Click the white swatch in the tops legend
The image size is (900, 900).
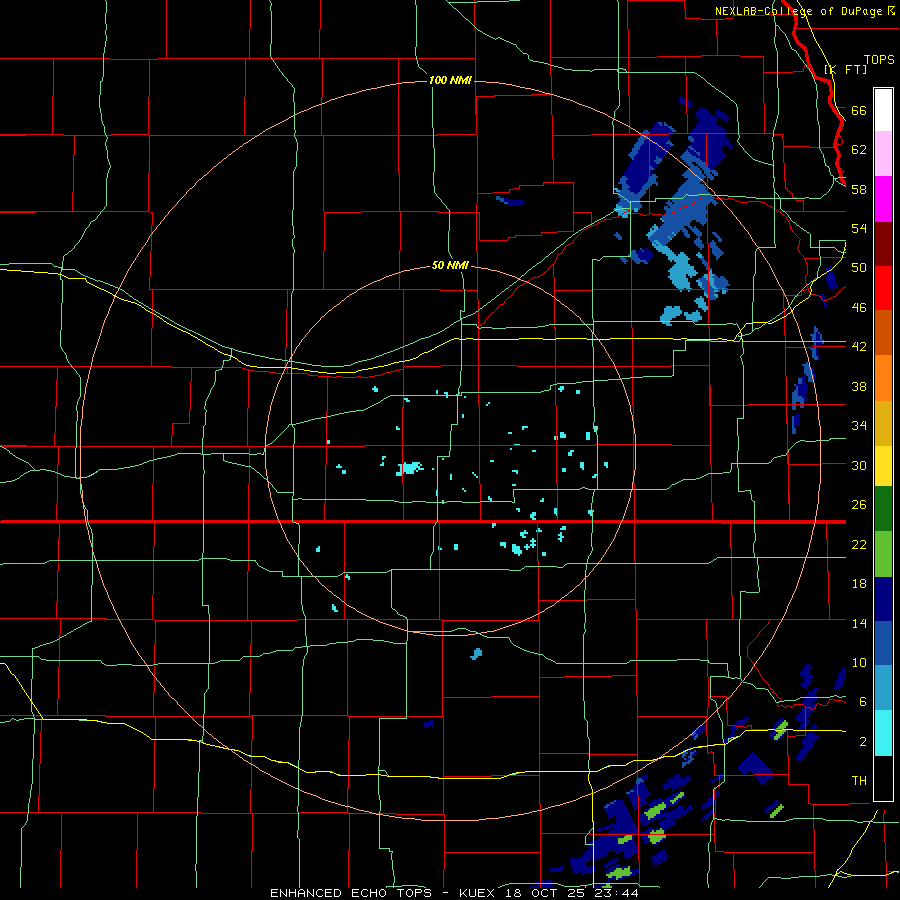pyautogui.click(x=883, y=110)
